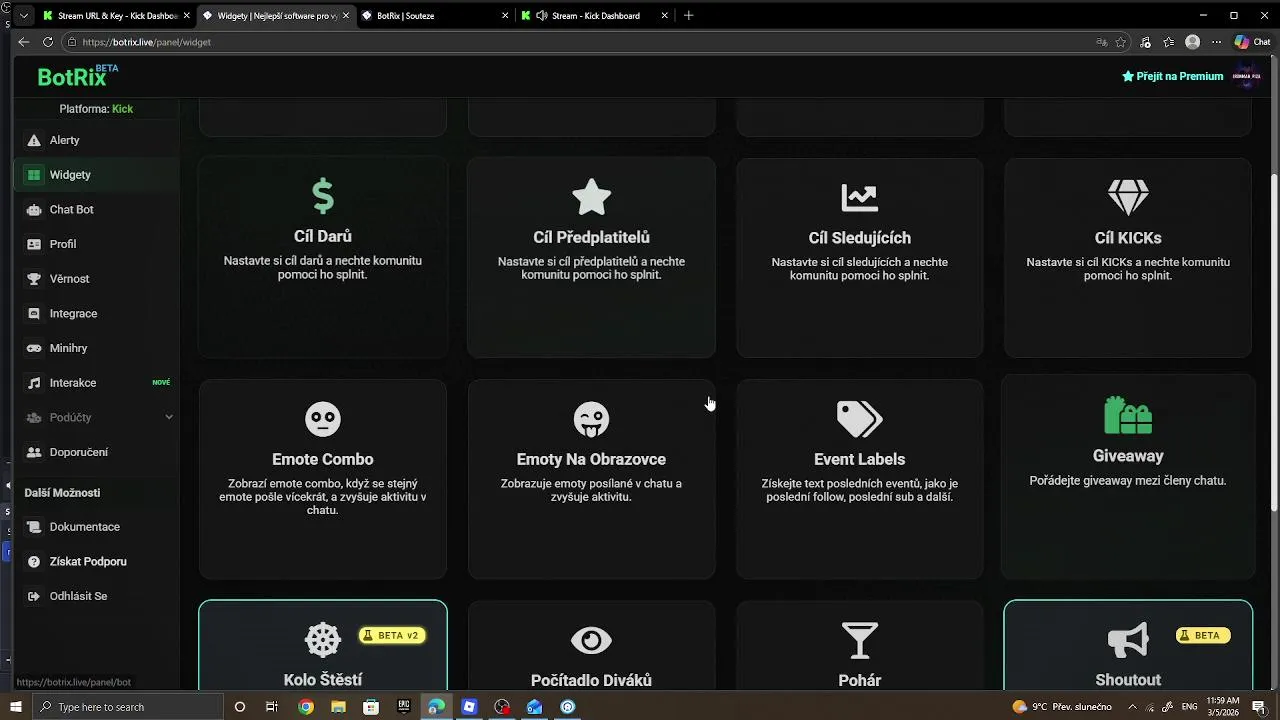The width and height of the screenshot is (1280, 720).
Task: Click the Windows Start button
Action: coord(16,707)
